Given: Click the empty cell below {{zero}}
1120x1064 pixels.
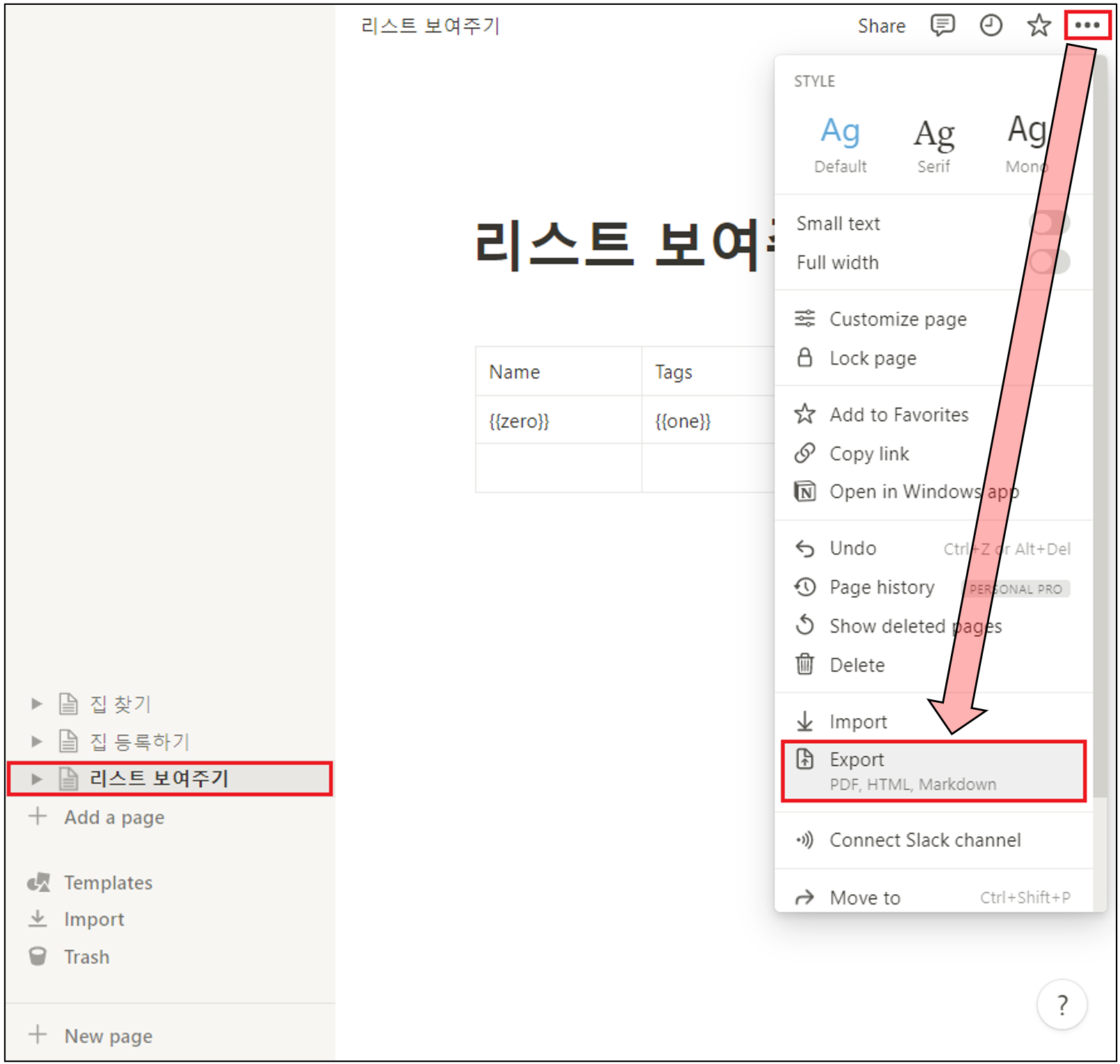Looking at the screenshot, I should click(558, 468).
